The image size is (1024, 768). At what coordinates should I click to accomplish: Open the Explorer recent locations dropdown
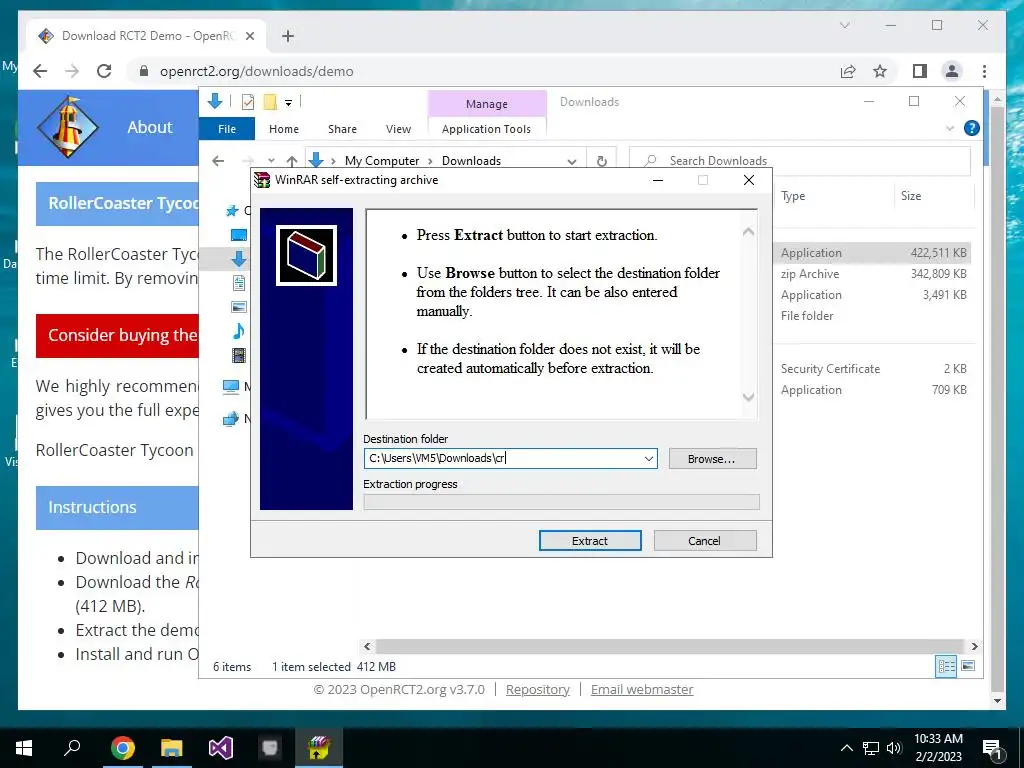tap(271, 161)
